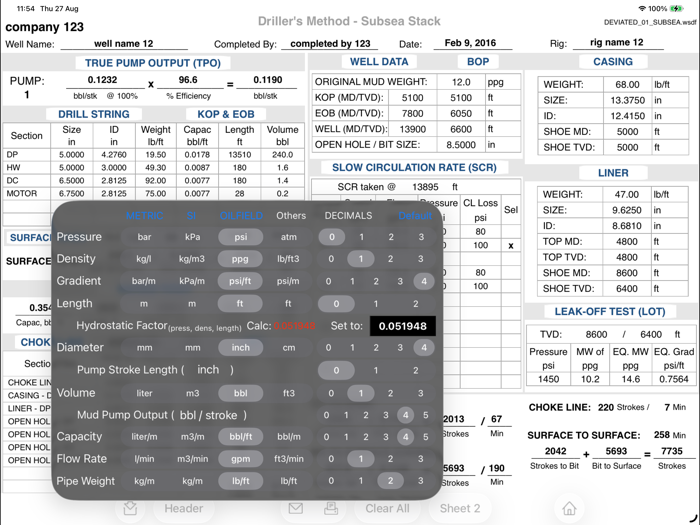Screen dimensions: 700x525
Task: Edit the Hydrostatic Factor Set to field
Action: 403,326
